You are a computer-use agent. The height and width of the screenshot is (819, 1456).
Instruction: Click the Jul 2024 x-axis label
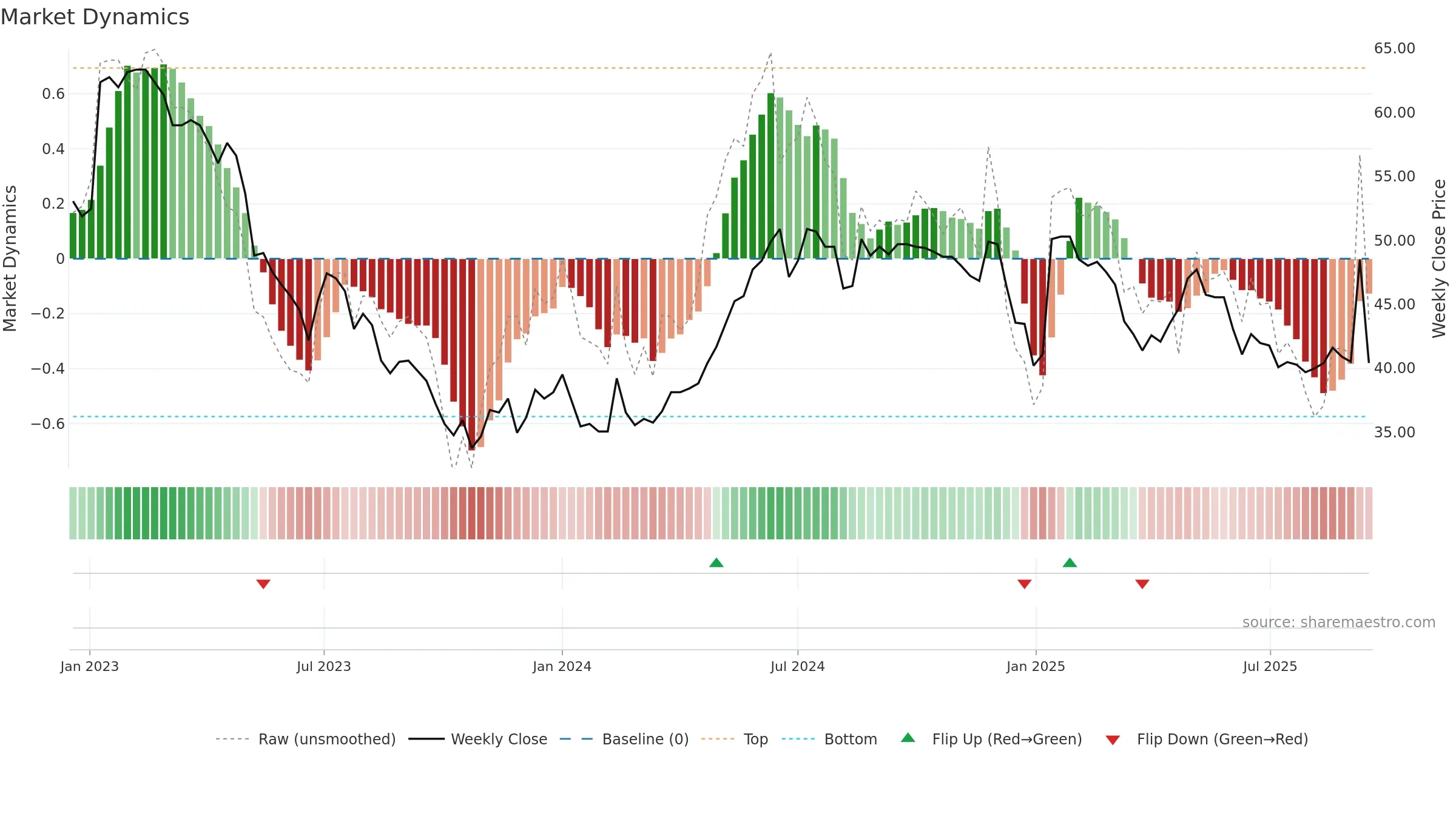click(798, 666)
